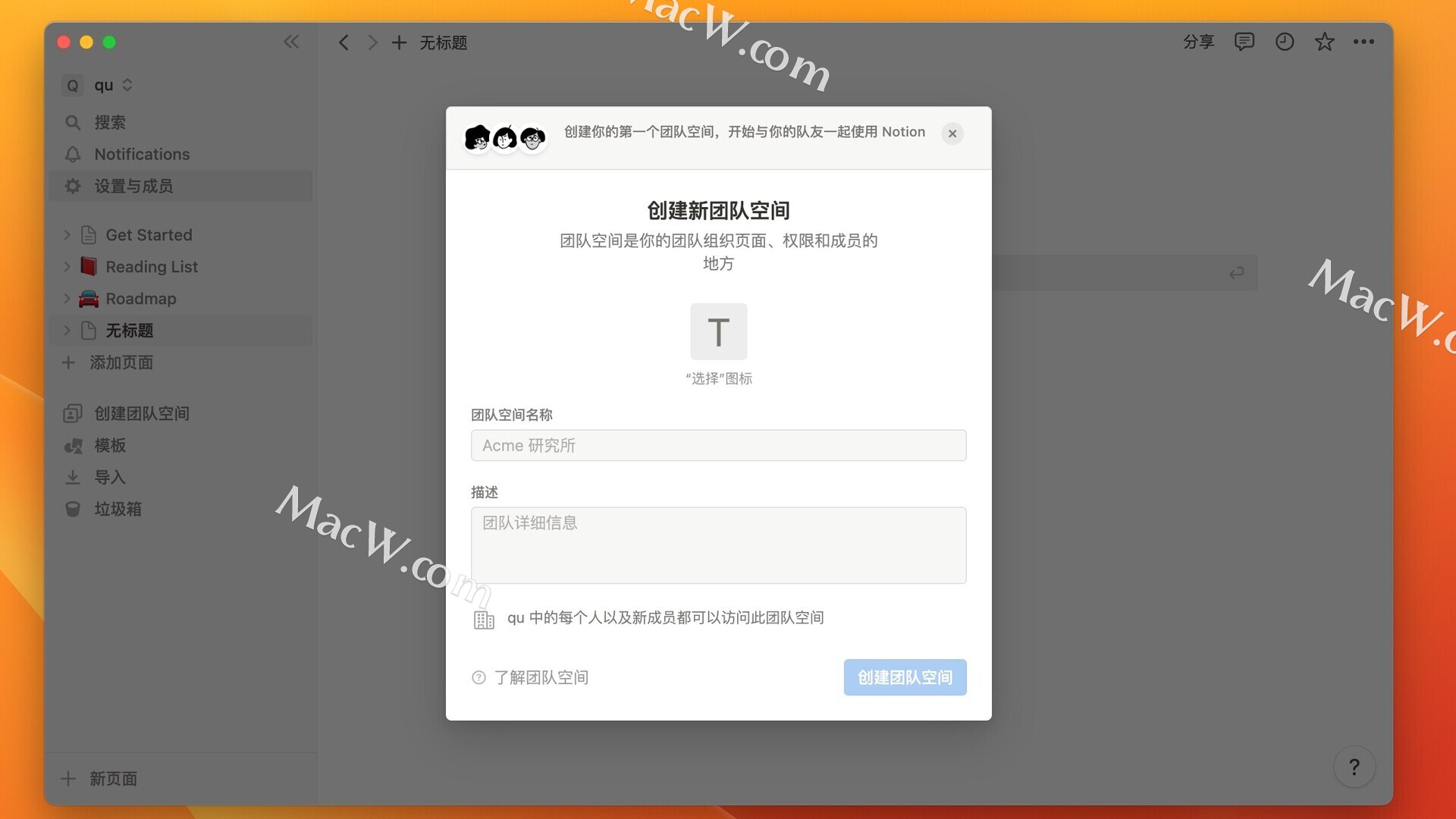Click the Q workspace avatar
Image resolution: width=1456 pixels, height=819 pixels.
73,86
